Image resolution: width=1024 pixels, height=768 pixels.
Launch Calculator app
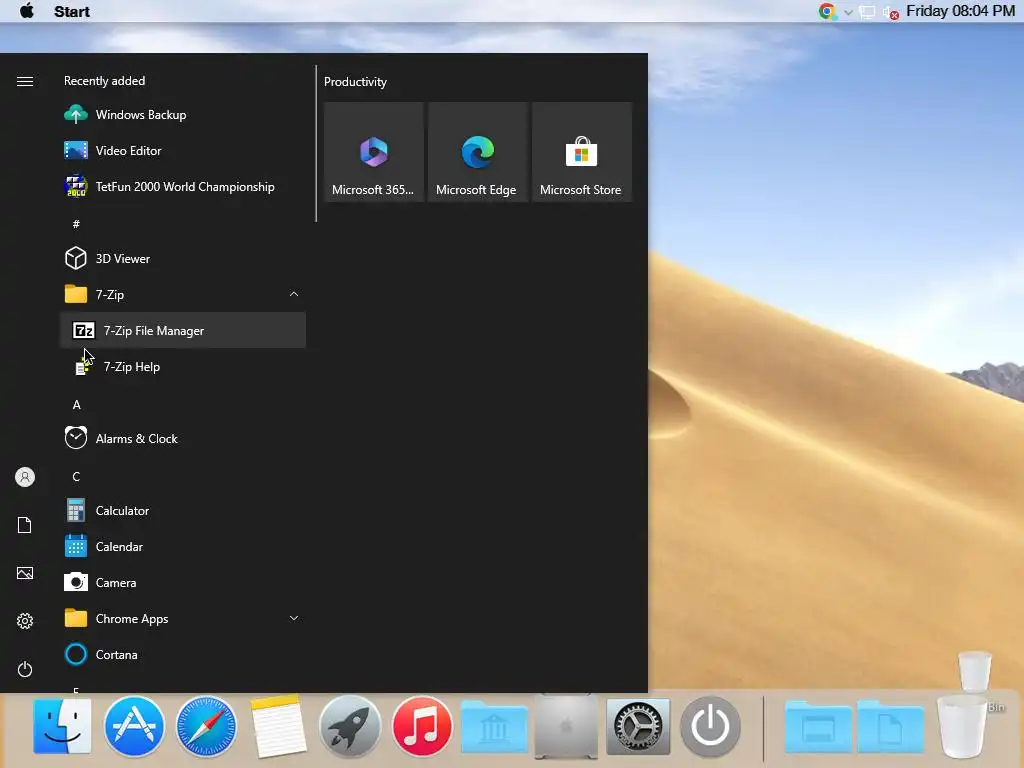(183, 511)
